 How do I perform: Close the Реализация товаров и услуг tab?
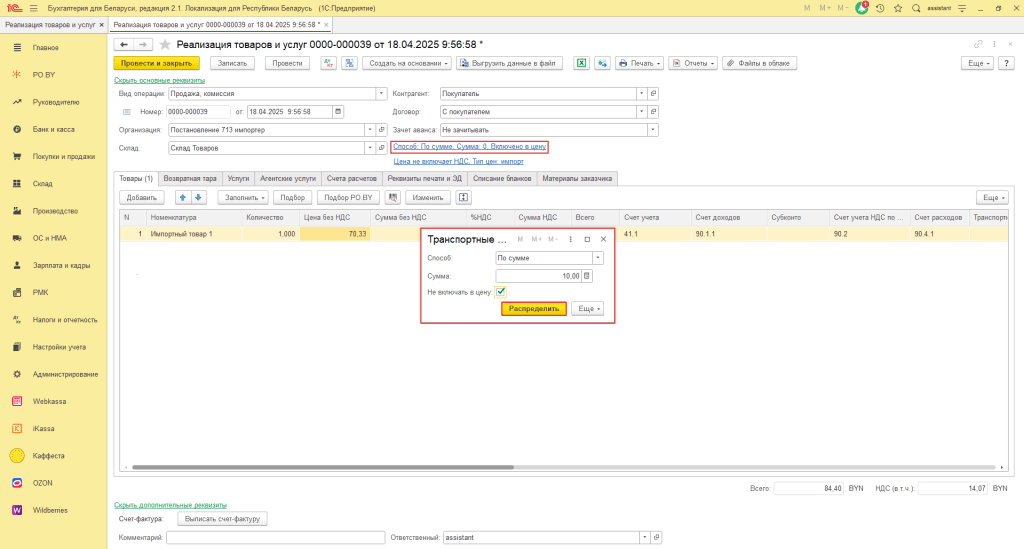(x=101, y=25)
